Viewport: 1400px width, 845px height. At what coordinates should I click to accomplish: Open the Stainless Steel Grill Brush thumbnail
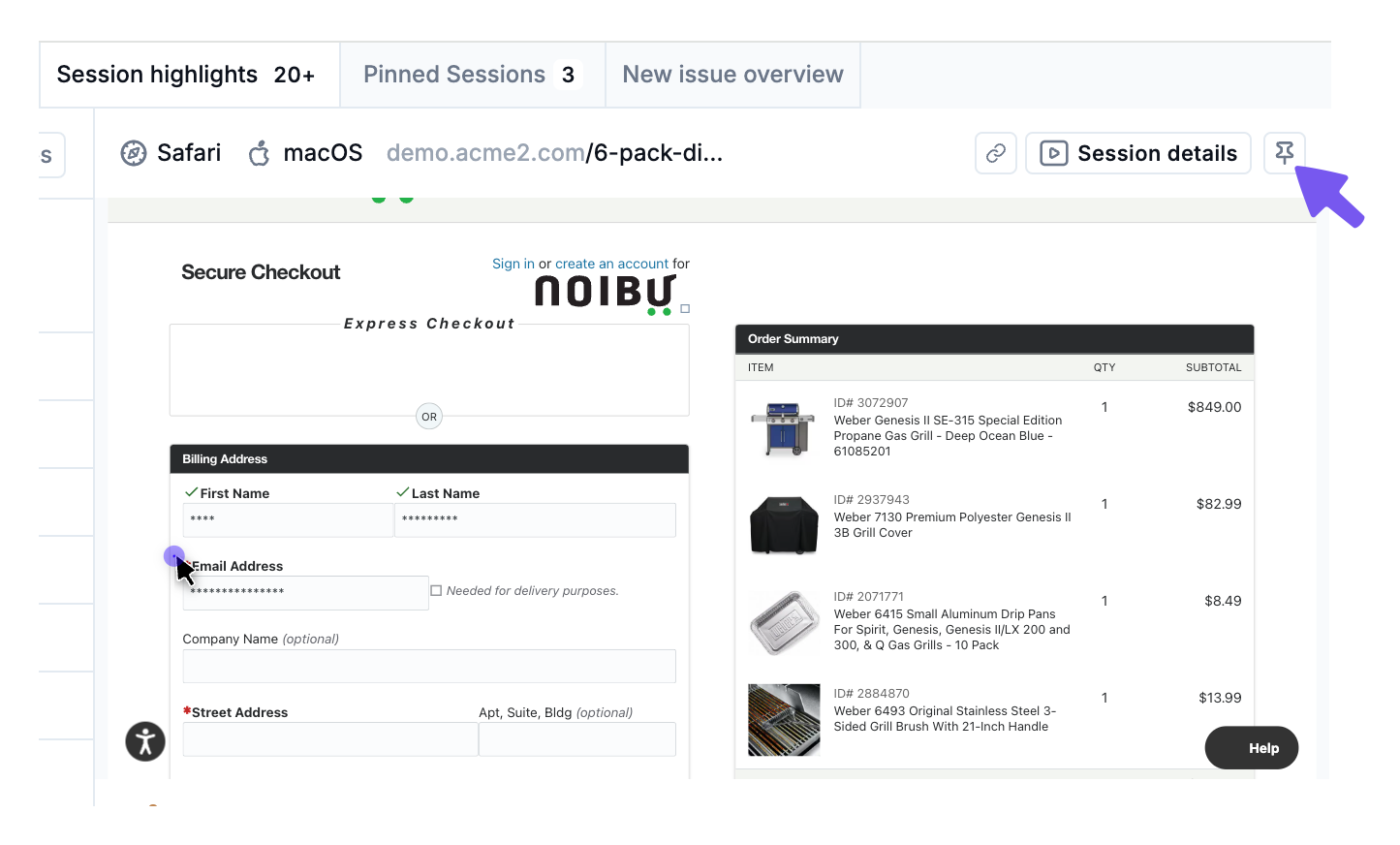784,720
